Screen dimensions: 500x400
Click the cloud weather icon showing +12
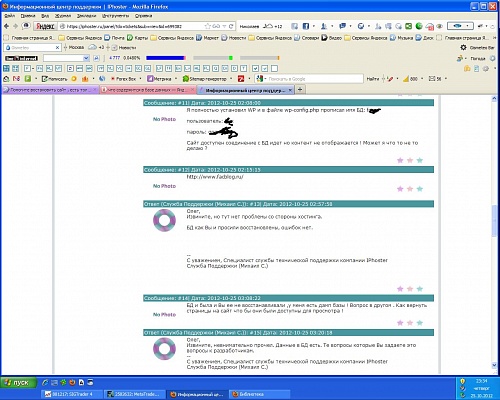coord(268,26)
